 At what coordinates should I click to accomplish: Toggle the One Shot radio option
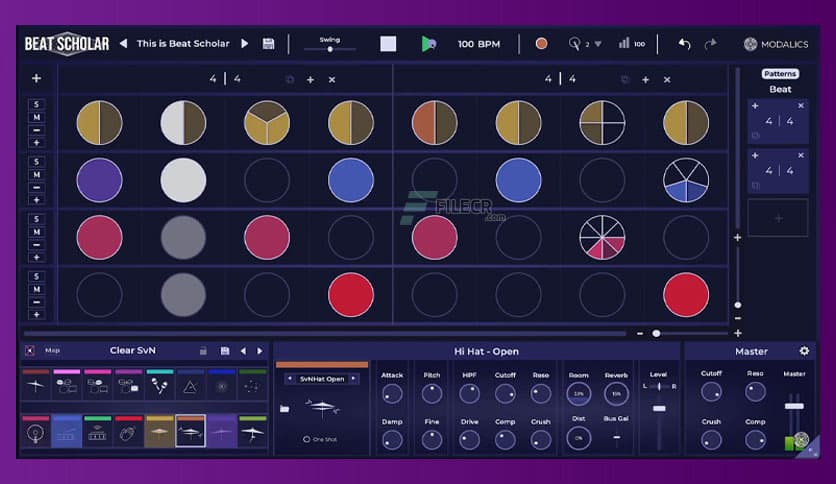307,439
